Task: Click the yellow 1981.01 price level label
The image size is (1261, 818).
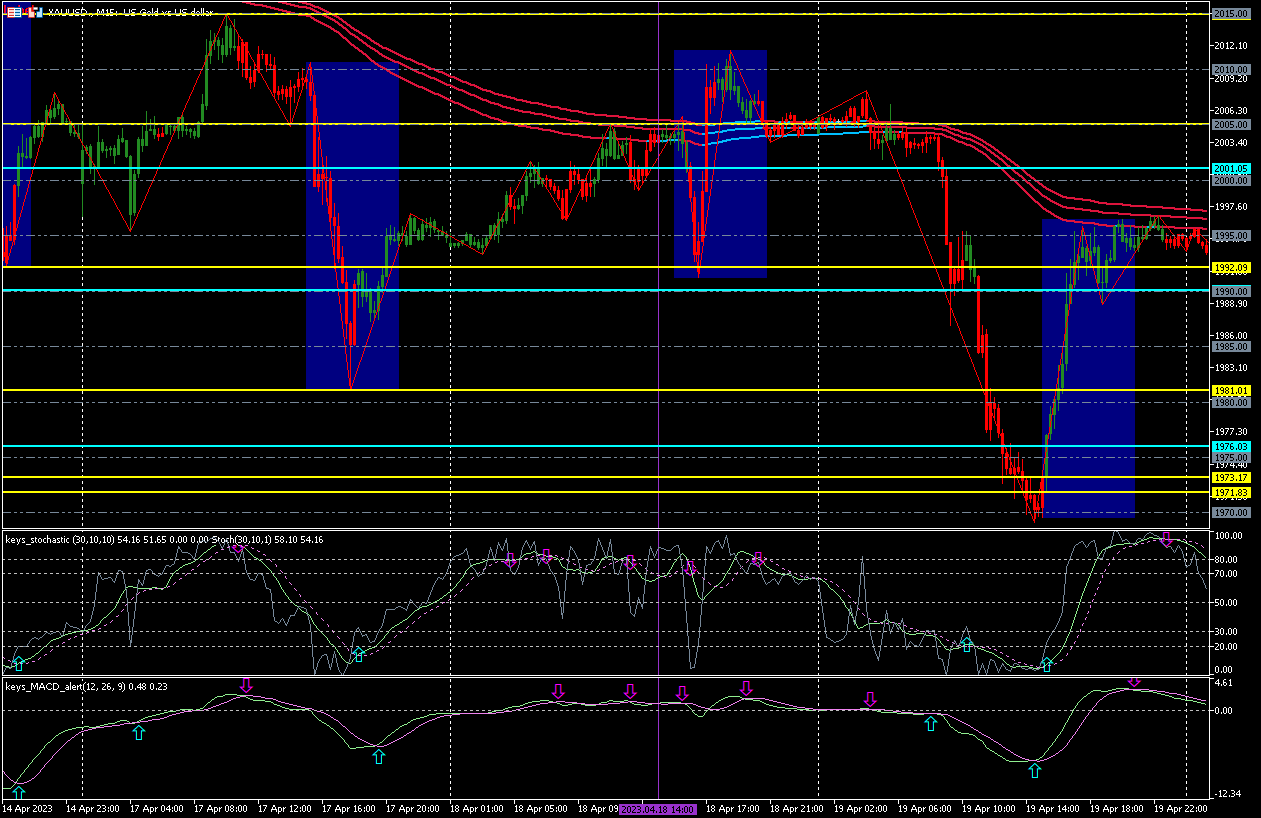Action: (1231, 390)
